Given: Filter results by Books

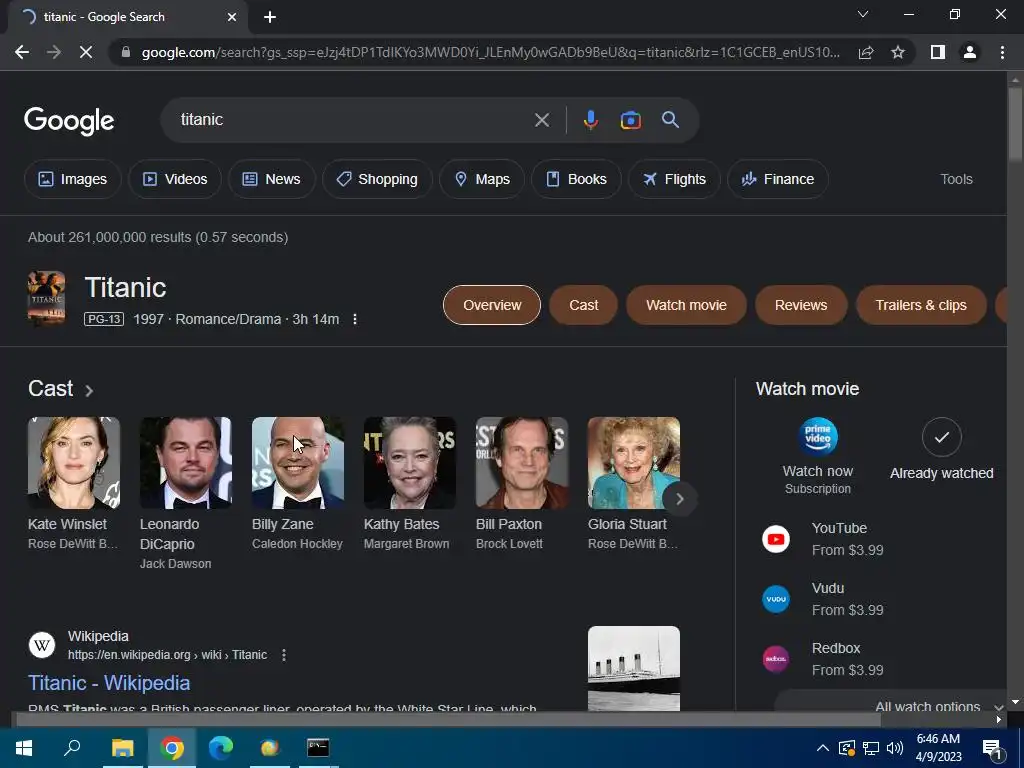Looking at the screenshot, I should (x=577, y=179).
